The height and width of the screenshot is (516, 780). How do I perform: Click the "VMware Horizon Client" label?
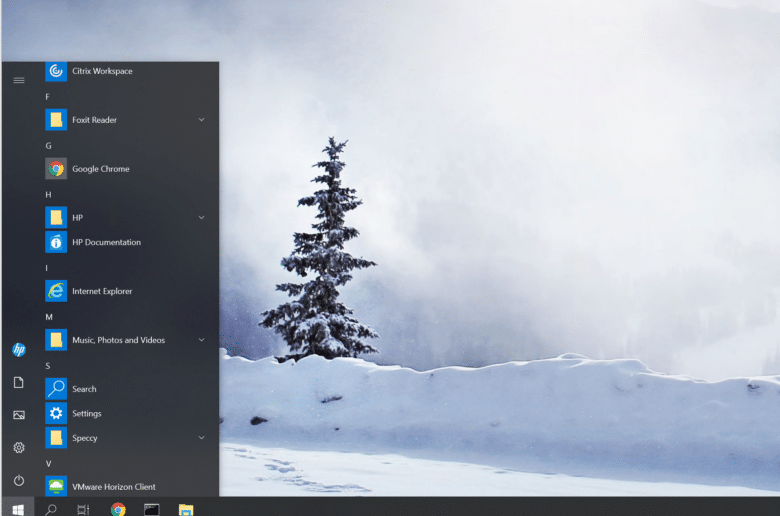tap(114, 487)
